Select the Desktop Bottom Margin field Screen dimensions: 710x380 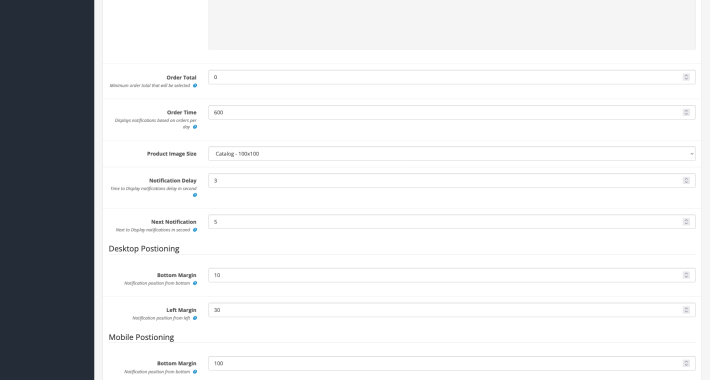click(451, 275)
